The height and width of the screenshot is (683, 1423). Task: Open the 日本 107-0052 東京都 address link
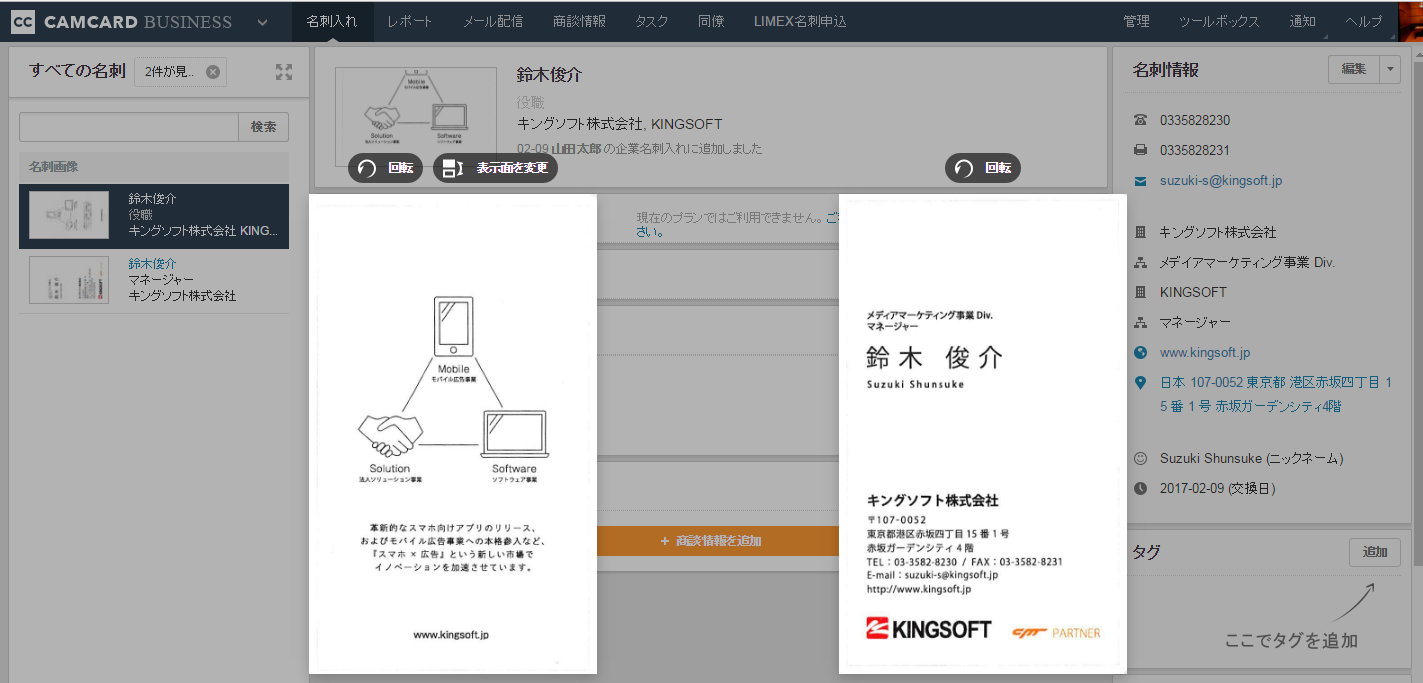[x=1276, y=395]
